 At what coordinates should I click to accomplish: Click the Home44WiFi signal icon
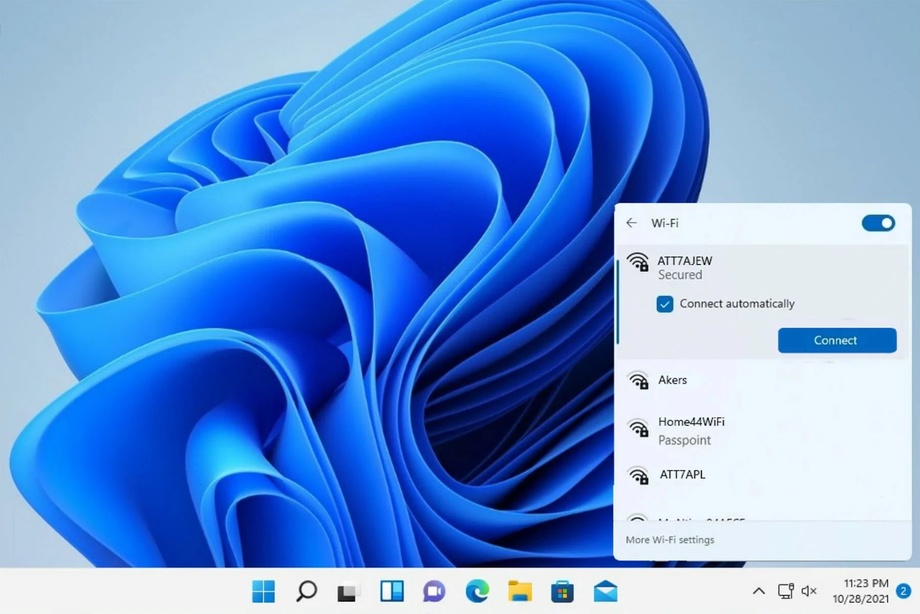(x=638, y=429)
